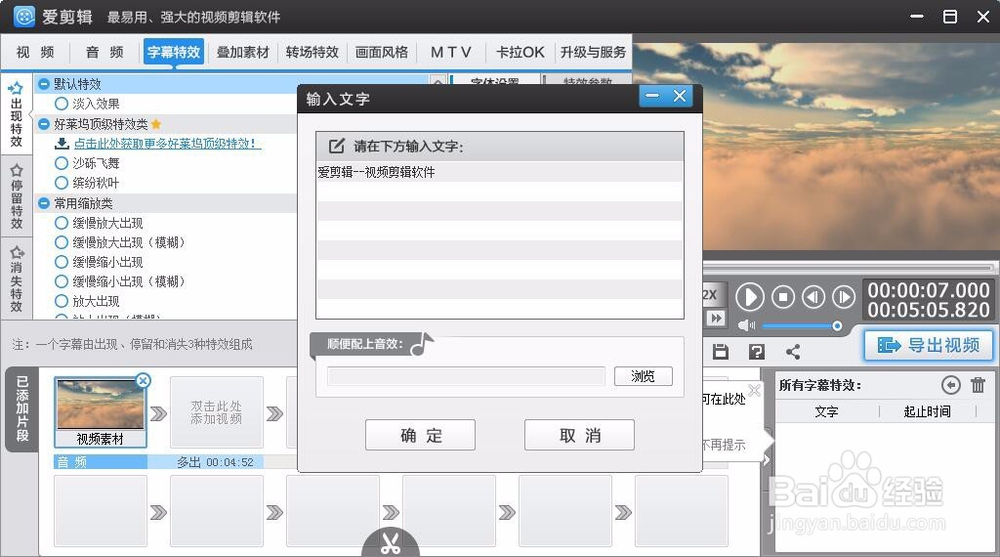
Task: Step forward one frame in preview
Action: pyautogui.click(x=843, y=297)
